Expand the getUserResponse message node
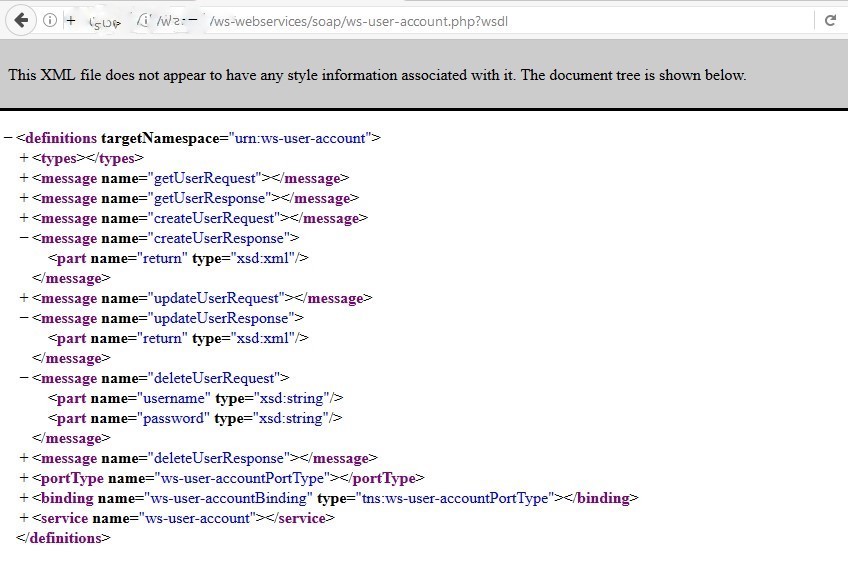The image size is (848, 568). (x=24, y=199)
